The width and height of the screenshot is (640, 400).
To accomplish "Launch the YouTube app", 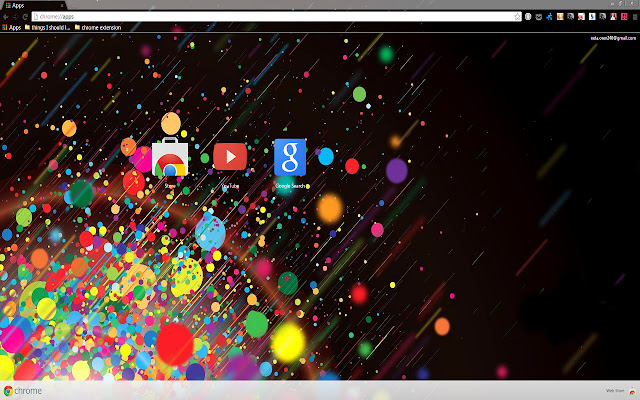I will [x=230, y=157].
